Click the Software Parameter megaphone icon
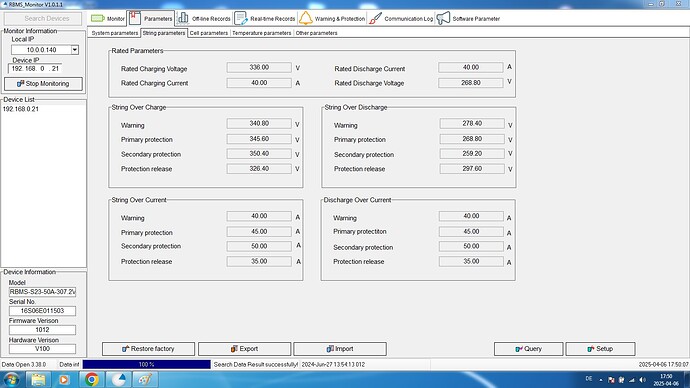The width and height of the screenshot is (690, 388). click(444, 18)
